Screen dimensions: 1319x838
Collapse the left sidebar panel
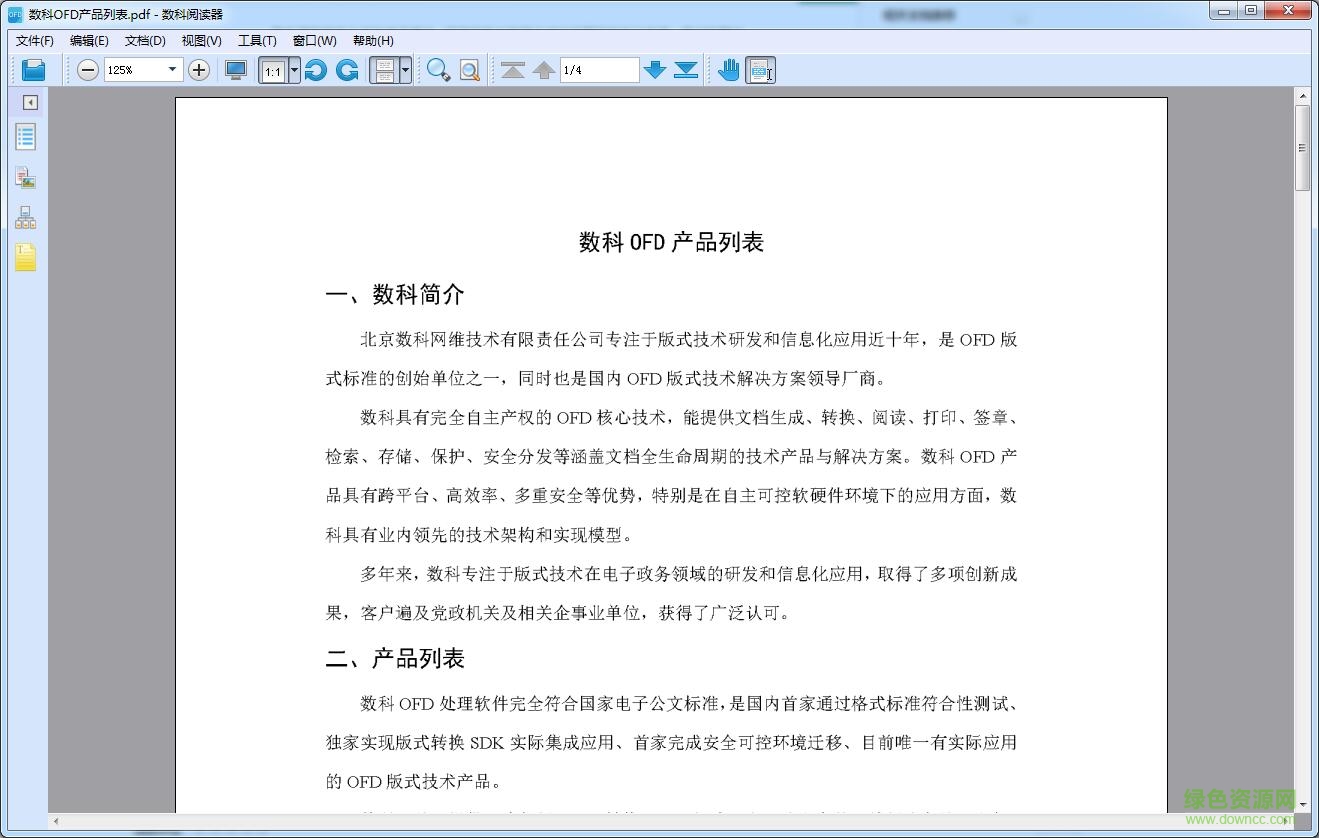point(29,101)
